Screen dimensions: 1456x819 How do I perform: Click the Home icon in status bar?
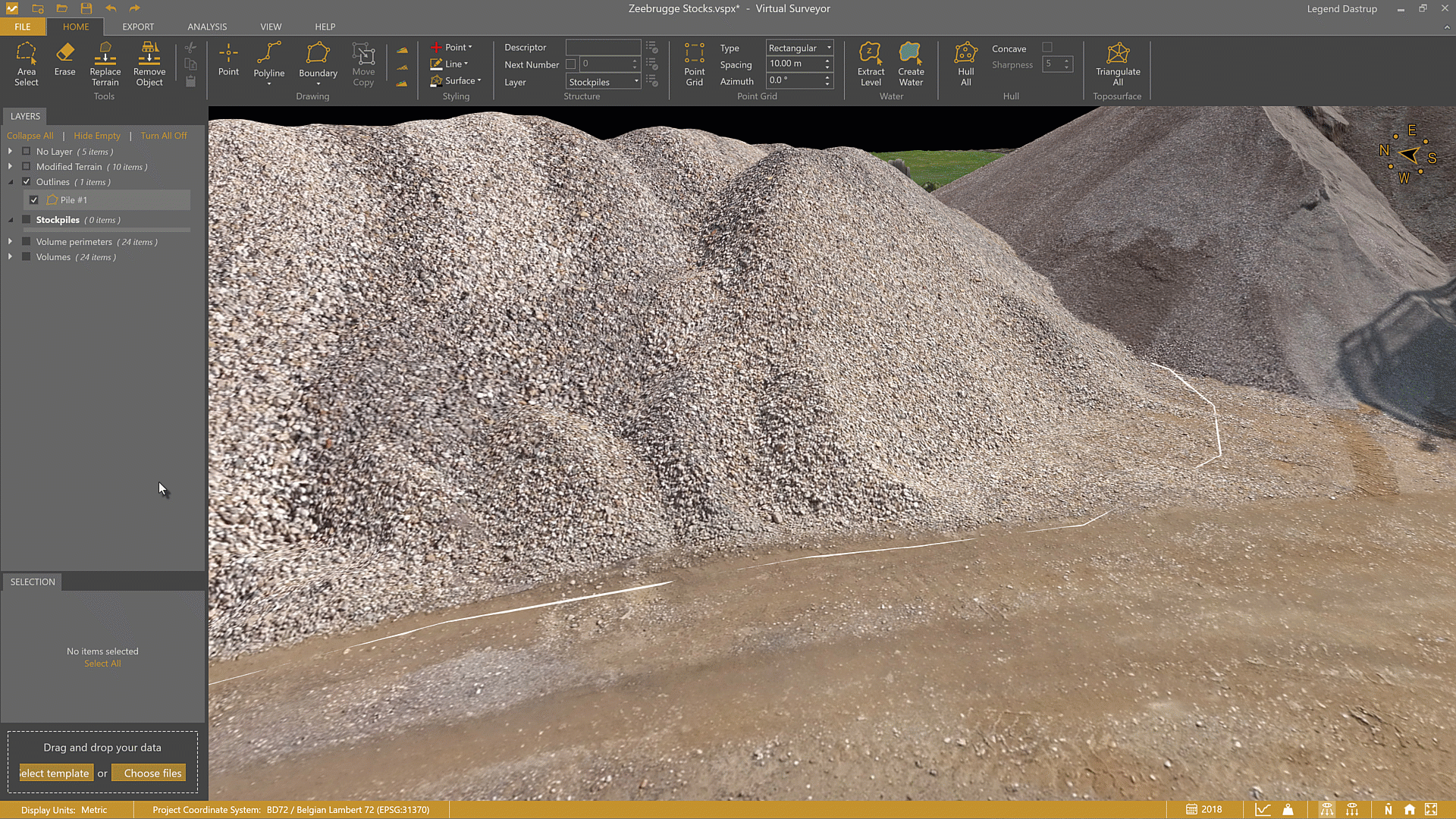click(x=1409, y=809)
